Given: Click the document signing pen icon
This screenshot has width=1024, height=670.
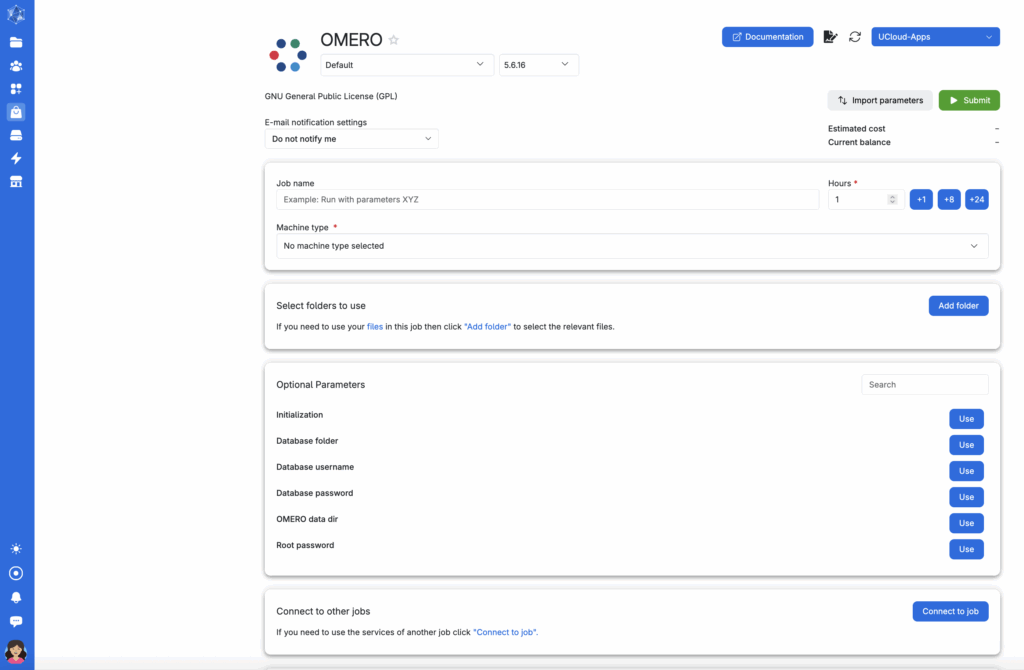Looking at the screenshot, I should coord(830,37).
